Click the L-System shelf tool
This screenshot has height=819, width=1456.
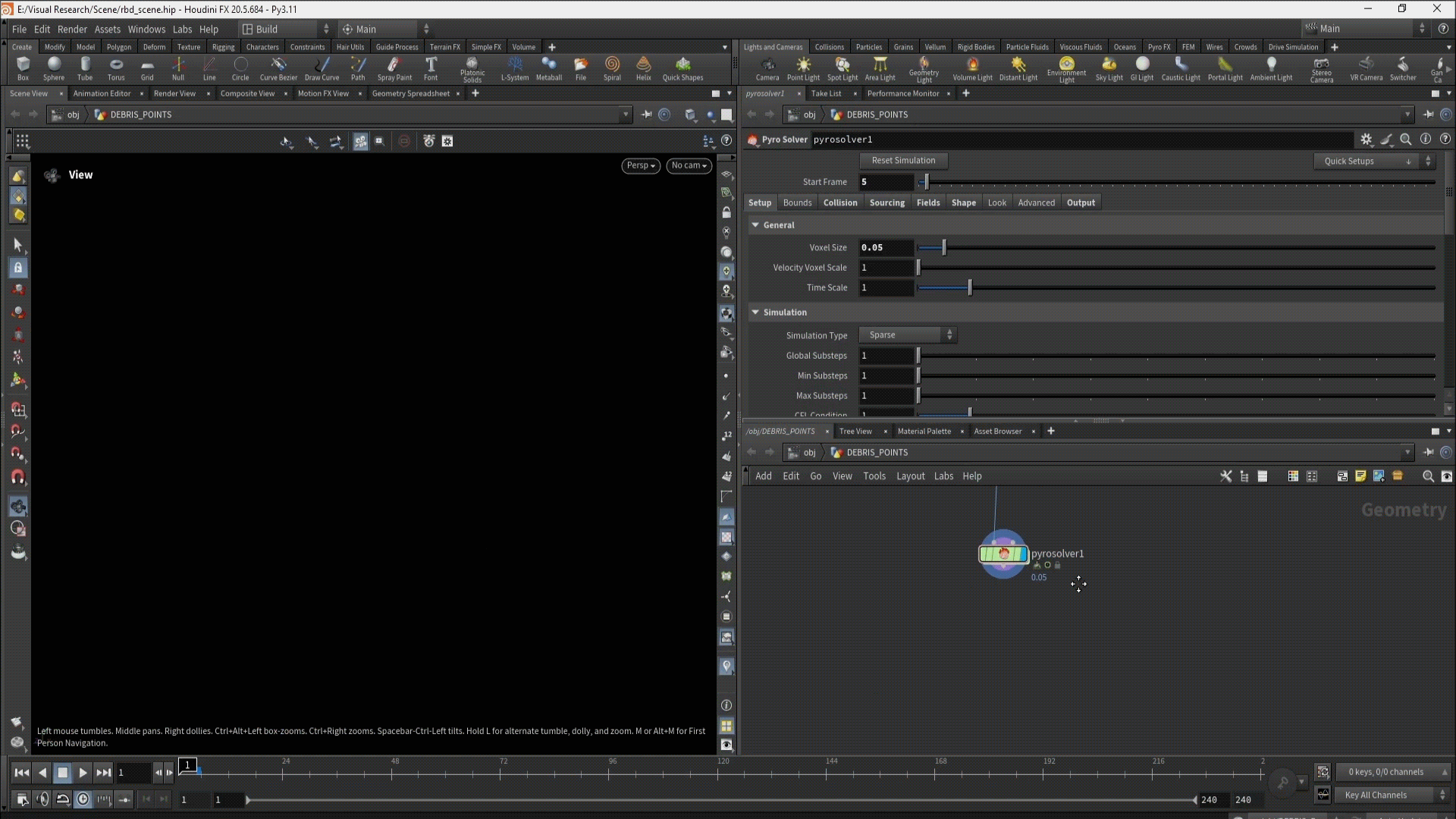pyautogui.click(x=515, y=67)
